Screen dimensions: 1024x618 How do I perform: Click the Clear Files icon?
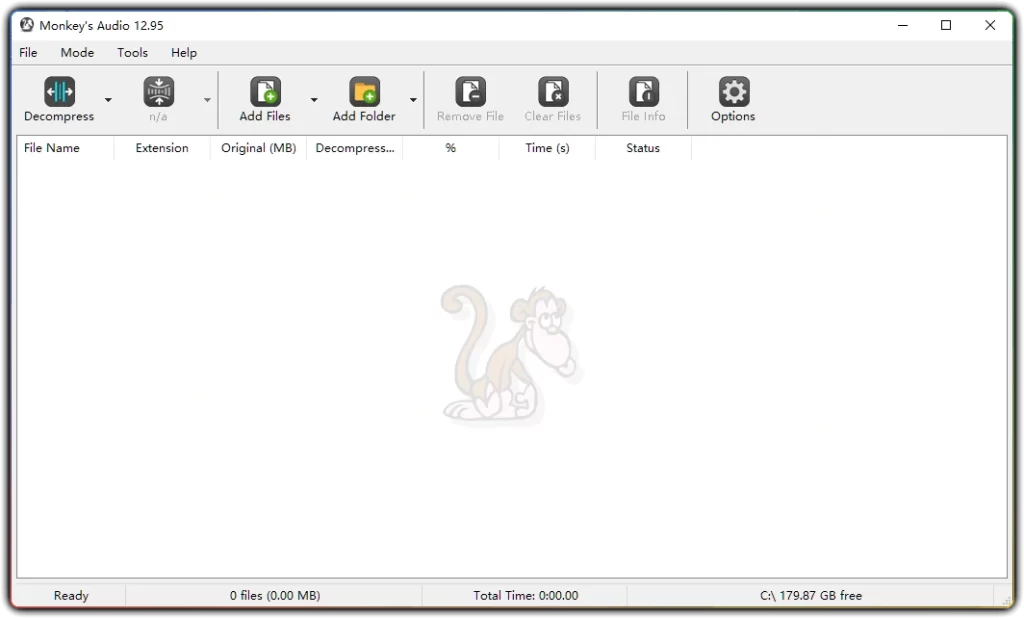(553, 91)
